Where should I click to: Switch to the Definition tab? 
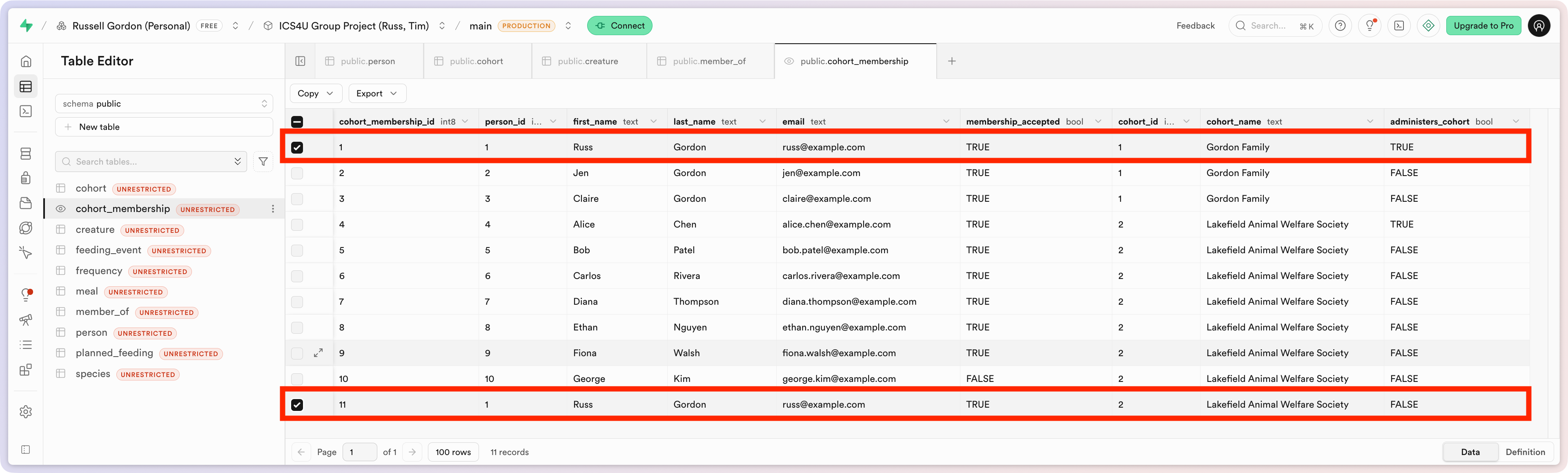[x=1525, y=452]
